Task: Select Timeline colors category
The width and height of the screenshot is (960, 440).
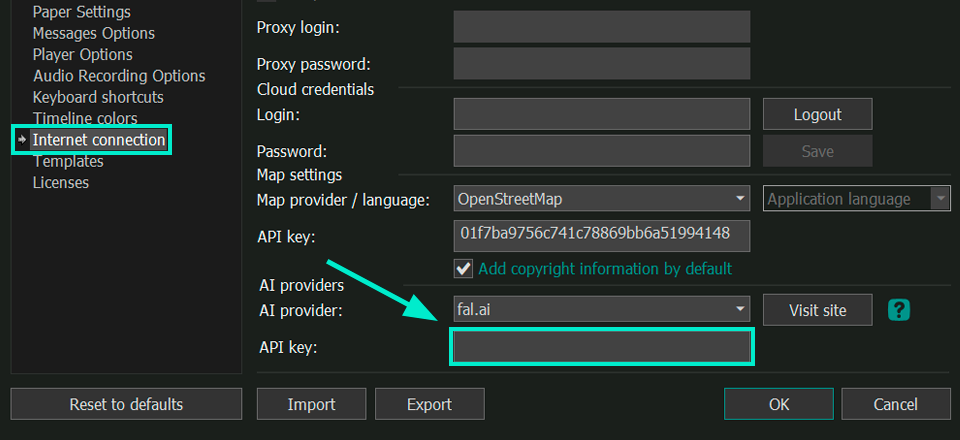Action: (x=85, y=118)
